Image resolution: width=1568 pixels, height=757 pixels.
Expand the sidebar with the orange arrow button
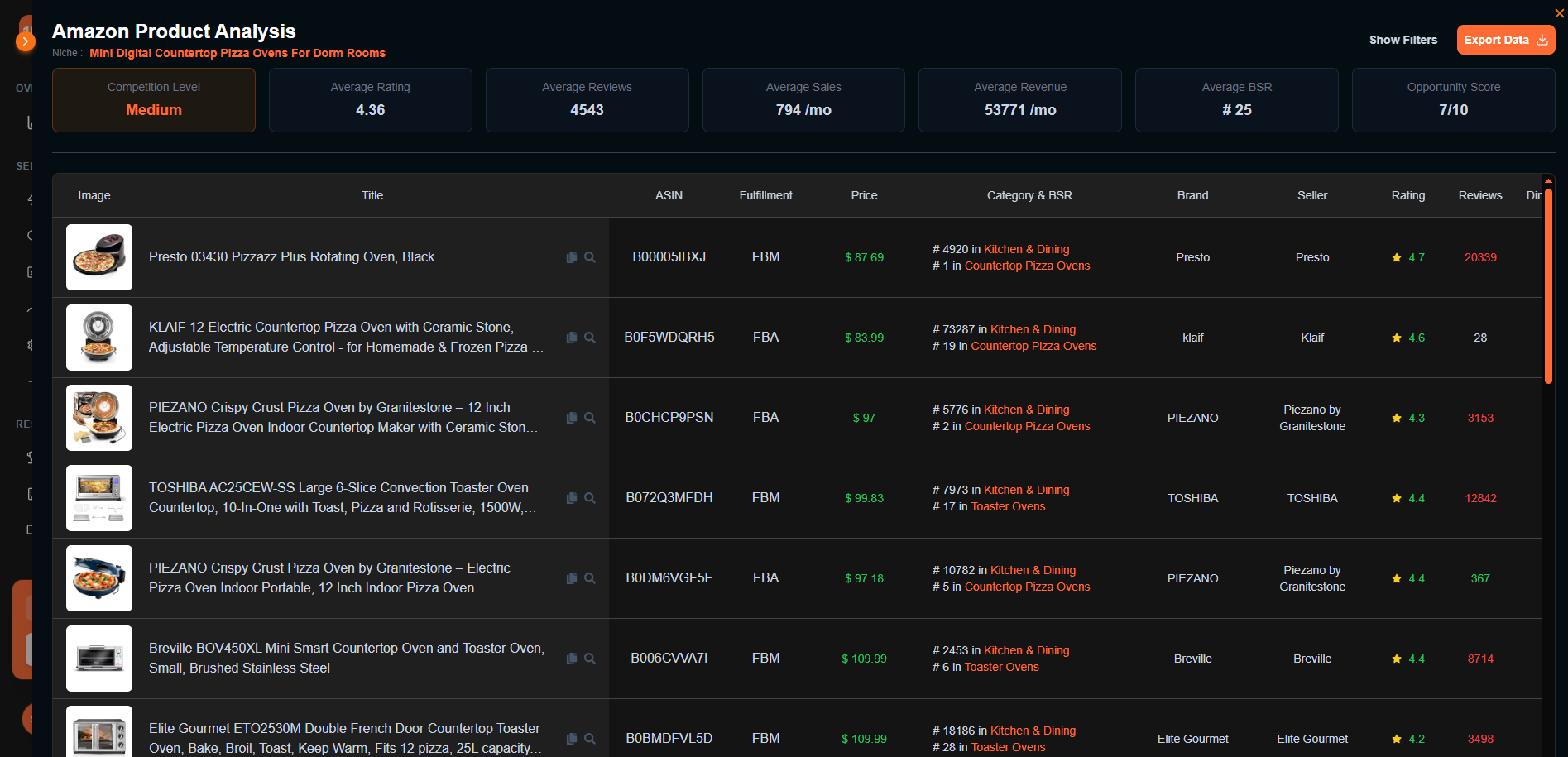(x=26, y=41)
